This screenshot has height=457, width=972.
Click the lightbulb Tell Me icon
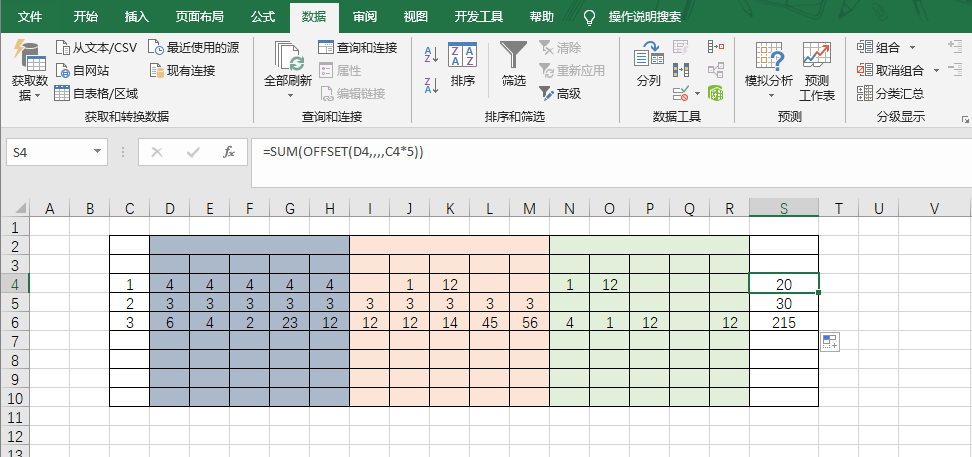[590, 17]
